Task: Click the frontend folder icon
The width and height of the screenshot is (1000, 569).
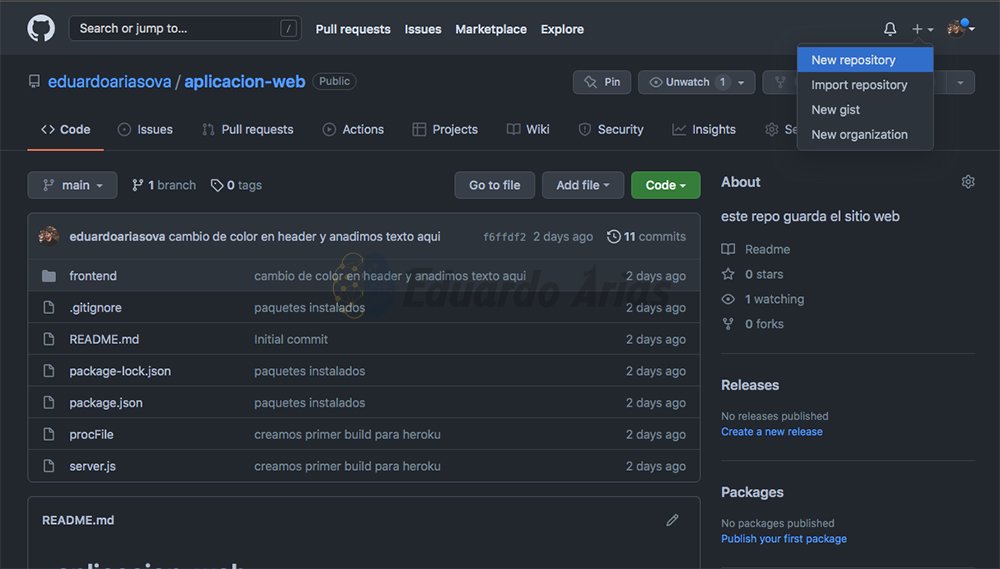Action: [48, 276]
